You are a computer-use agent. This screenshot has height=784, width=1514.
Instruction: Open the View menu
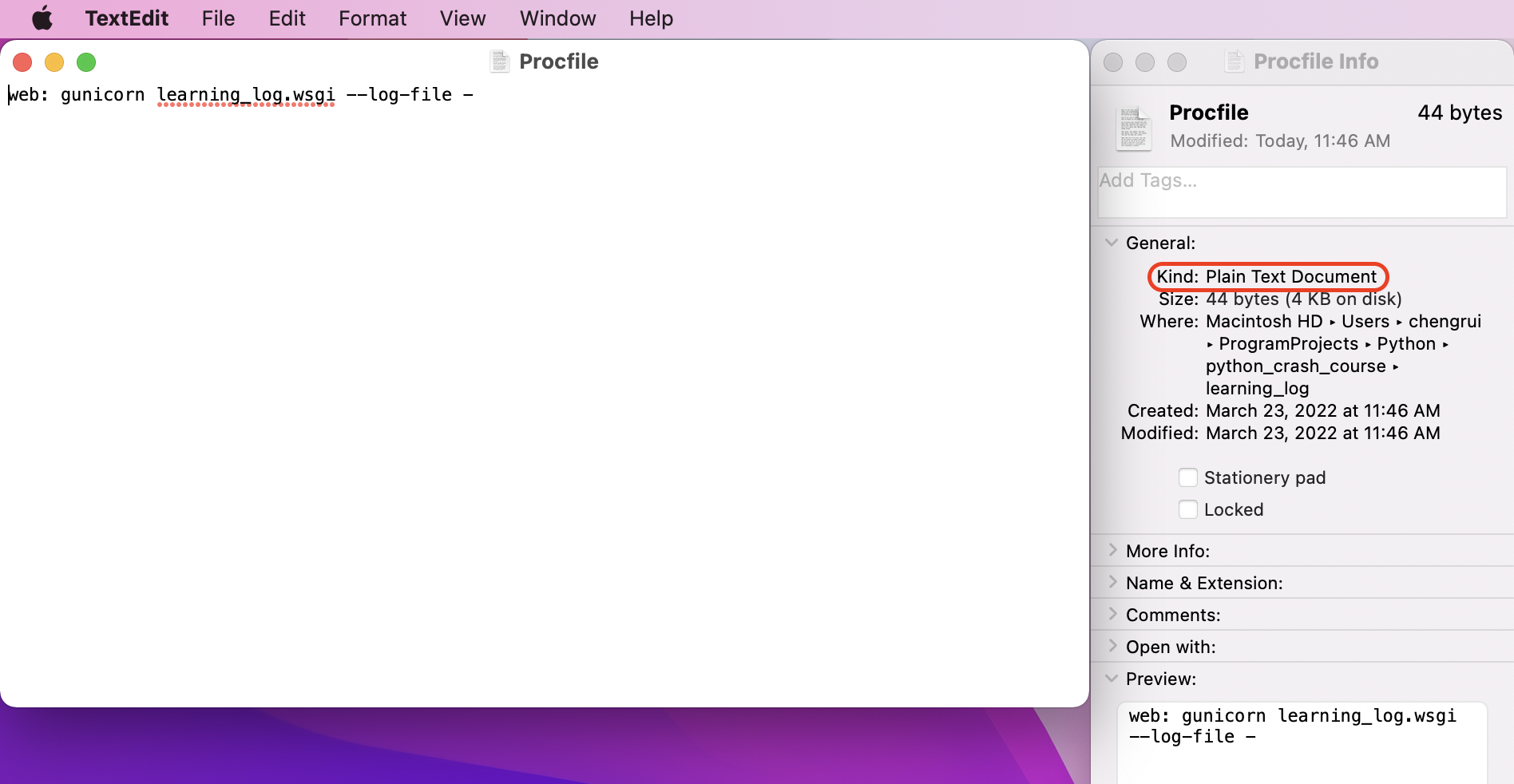click(x=462, y=18)
